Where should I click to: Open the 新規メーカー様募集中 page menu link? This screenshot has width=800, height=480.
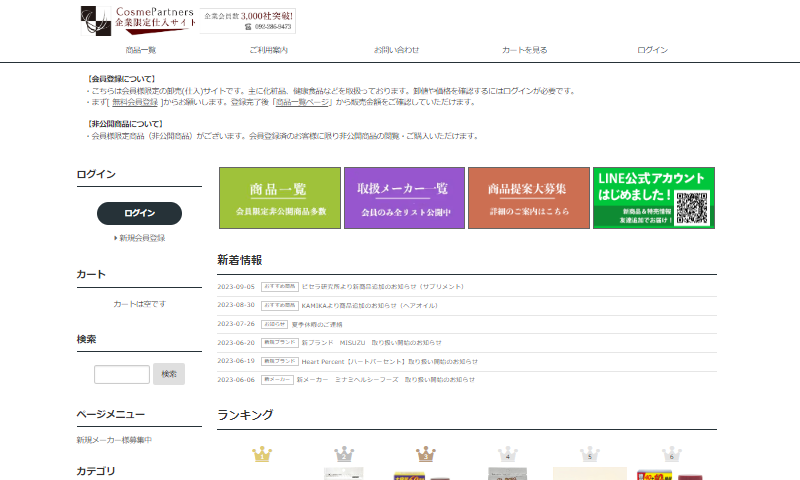click(x=114, y=440)
